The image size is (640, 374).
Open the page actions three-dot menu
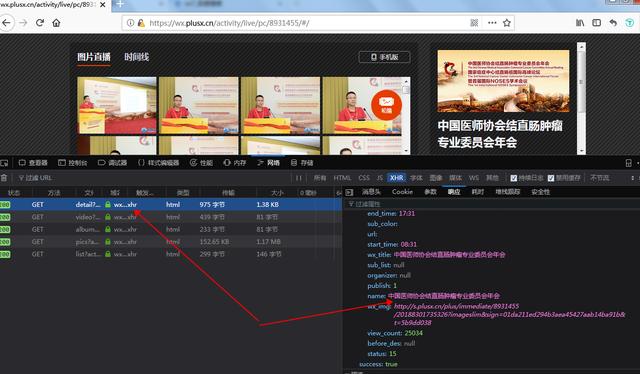pyautogui.click(x=492, y=23)
